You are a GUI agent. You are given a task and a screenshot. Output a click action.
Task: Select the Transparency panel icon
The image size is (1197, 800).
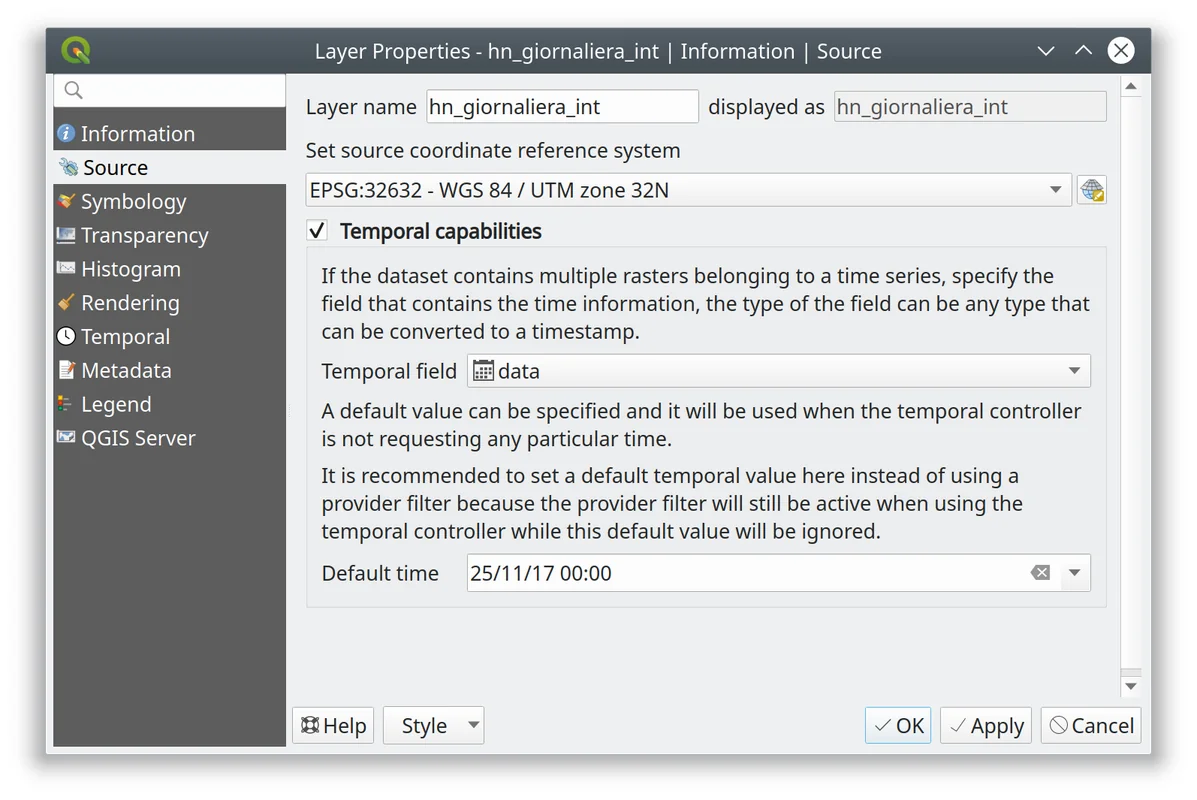(66, 235)
